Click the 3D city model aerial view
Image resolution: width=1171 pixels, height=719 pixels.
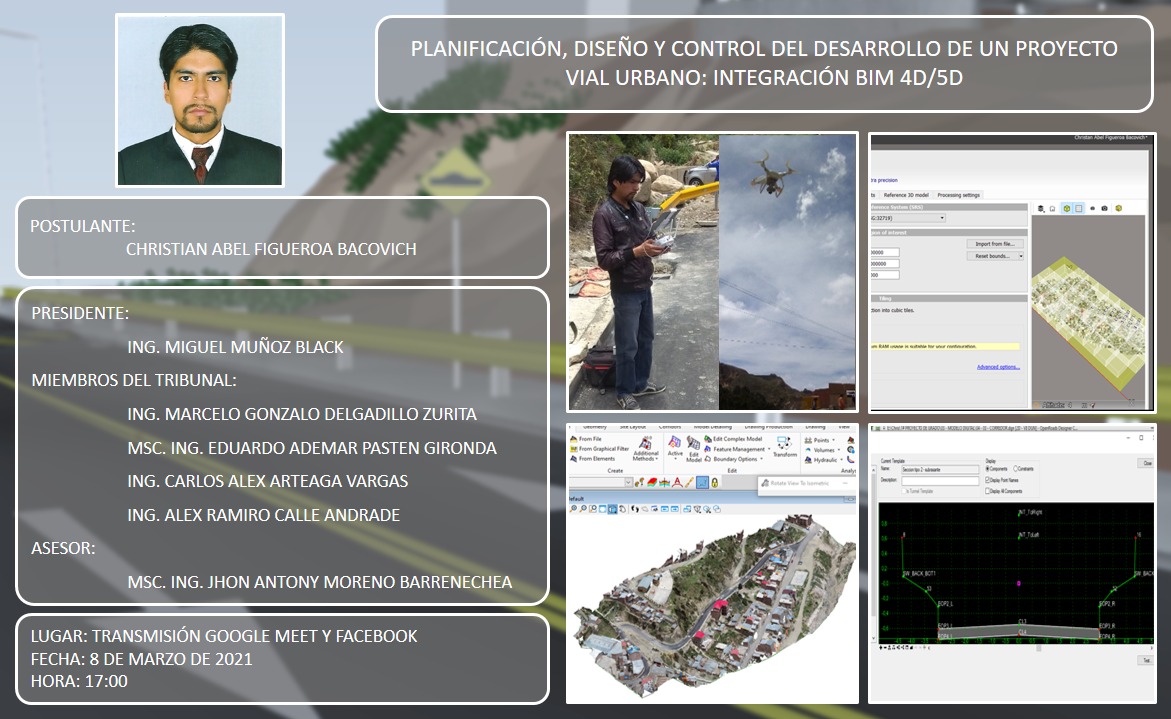pos(713,605)
